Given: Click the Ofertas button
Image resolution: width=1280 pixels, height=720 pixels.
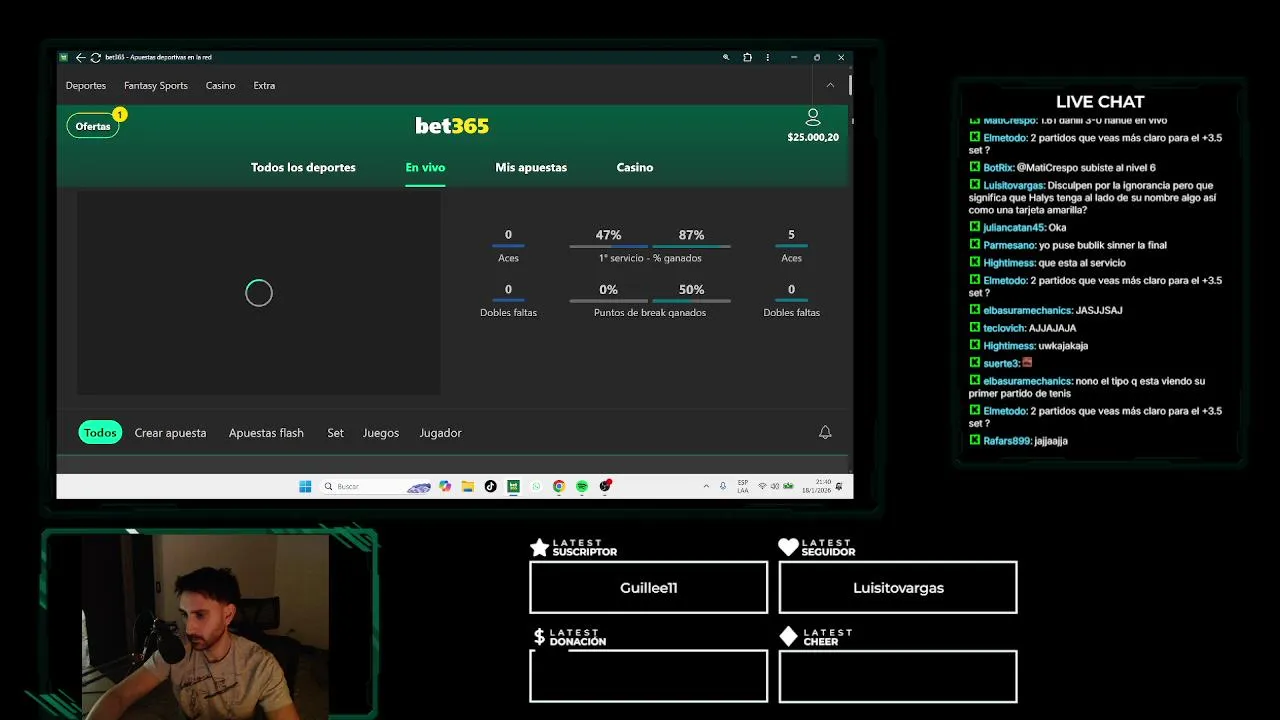Looking at the screenshot, I should [x=93, y=126].
